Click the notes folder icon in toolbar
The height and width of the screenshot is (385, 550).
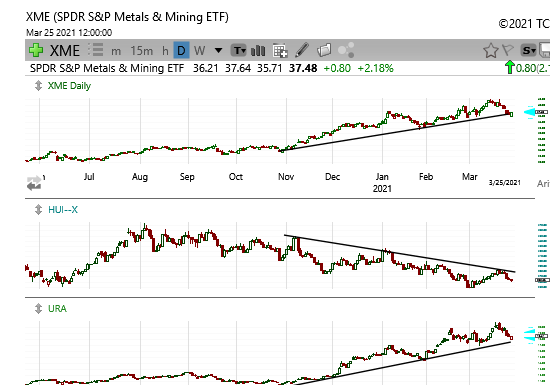(x=324, y=50)
